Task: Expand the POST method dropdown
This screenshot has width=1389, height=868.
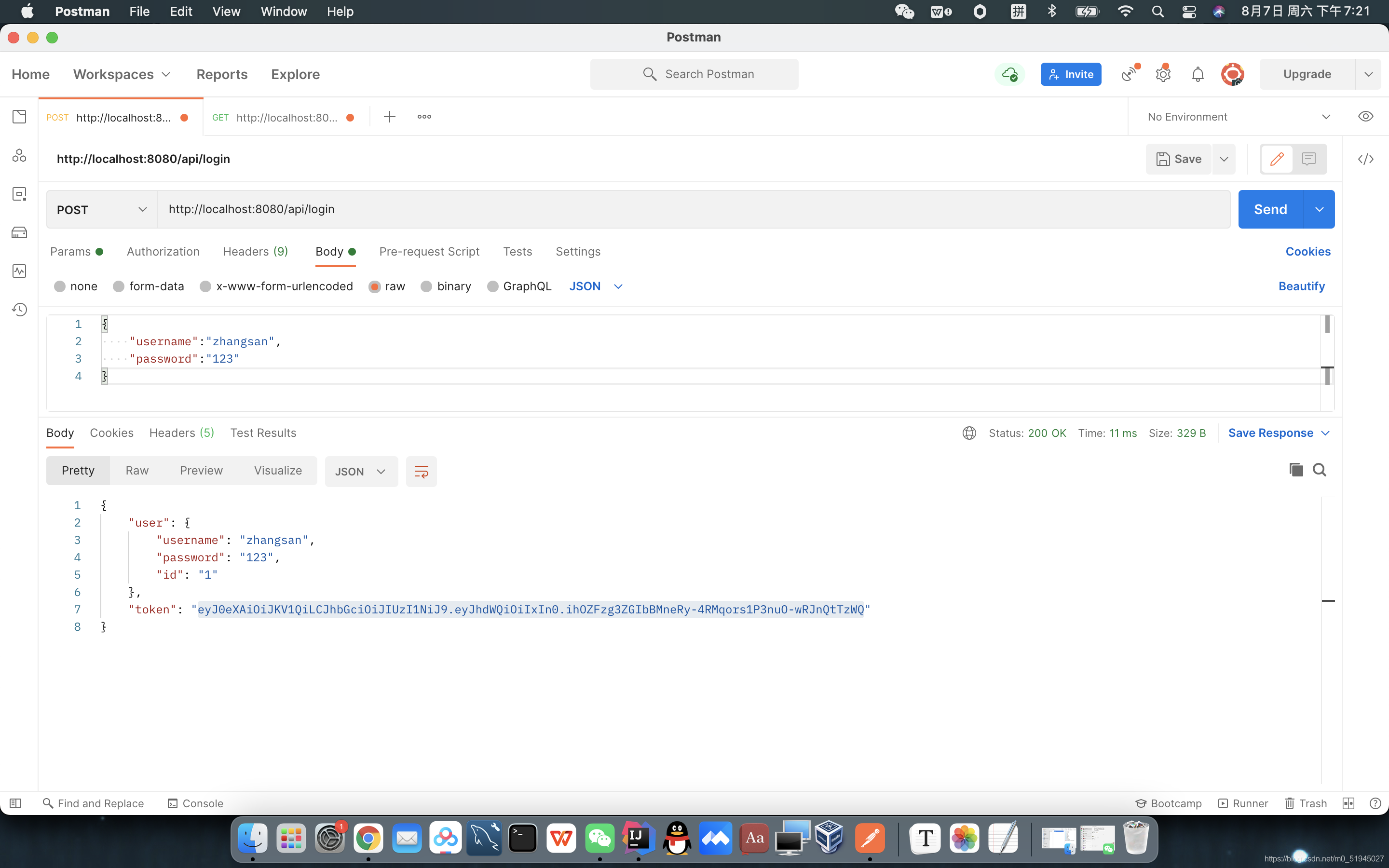Action: 102,210
